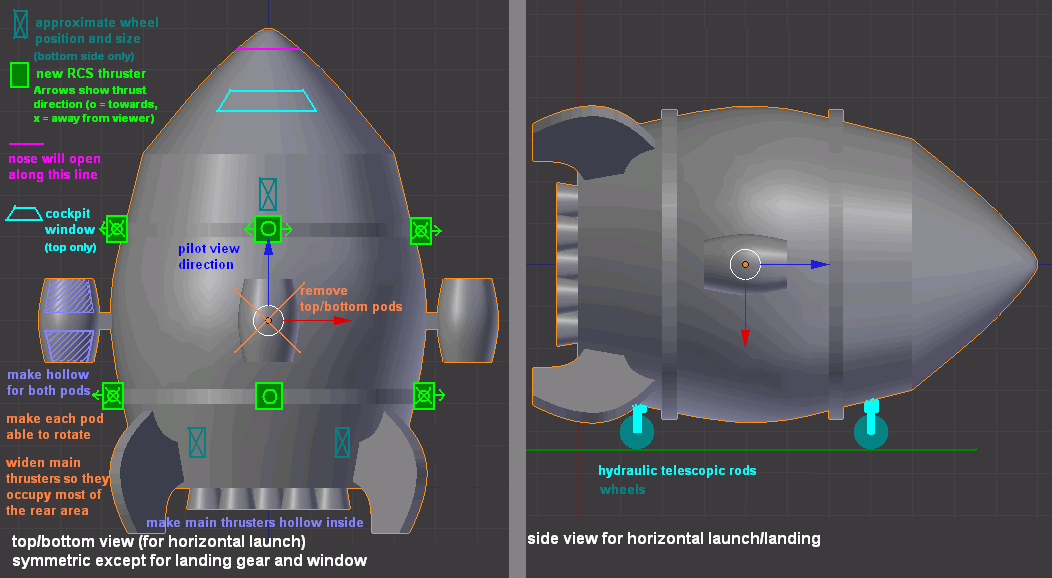Click the '(bottom side only)' note

(x=84, y=56)
